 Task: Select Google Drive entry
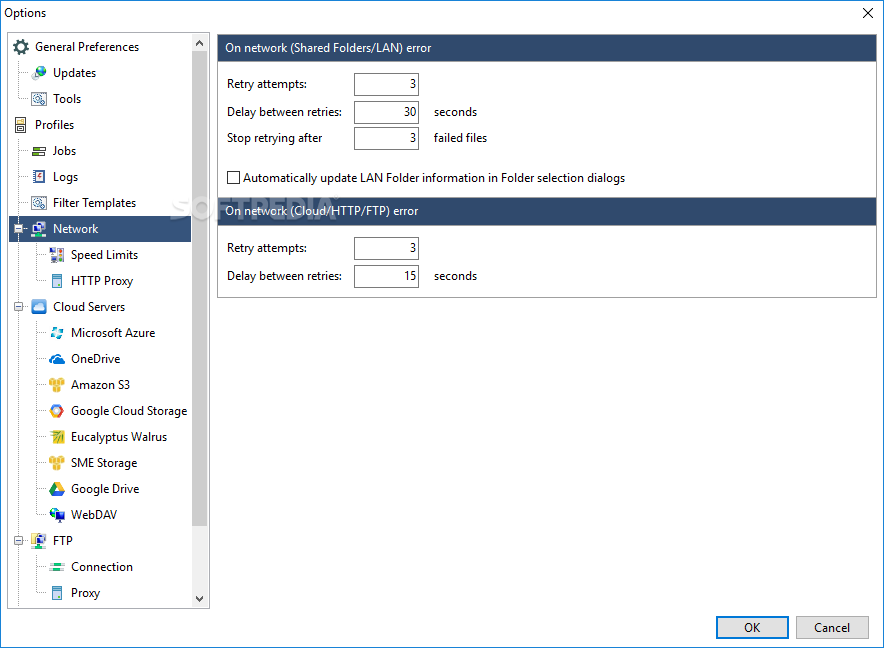point(105,489)
